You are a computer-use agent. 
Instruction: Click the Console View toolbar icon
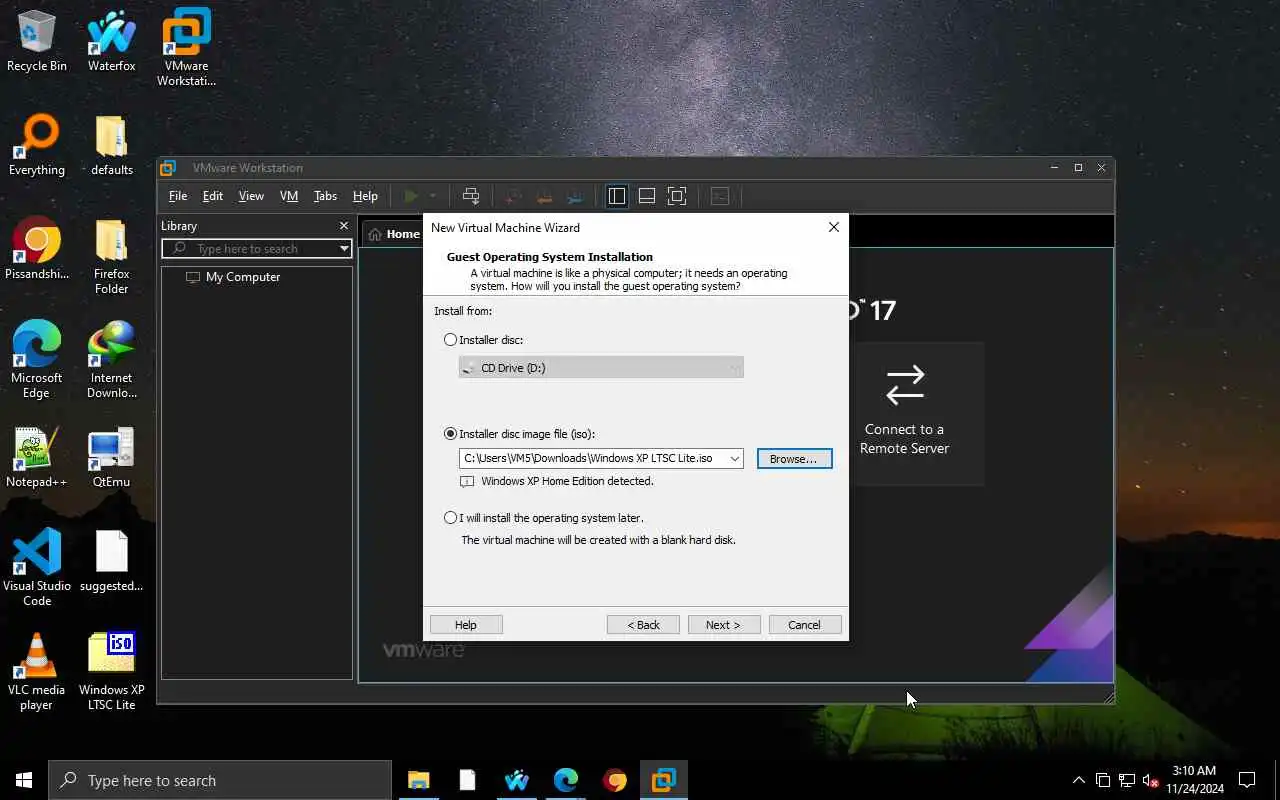[720, 196]
